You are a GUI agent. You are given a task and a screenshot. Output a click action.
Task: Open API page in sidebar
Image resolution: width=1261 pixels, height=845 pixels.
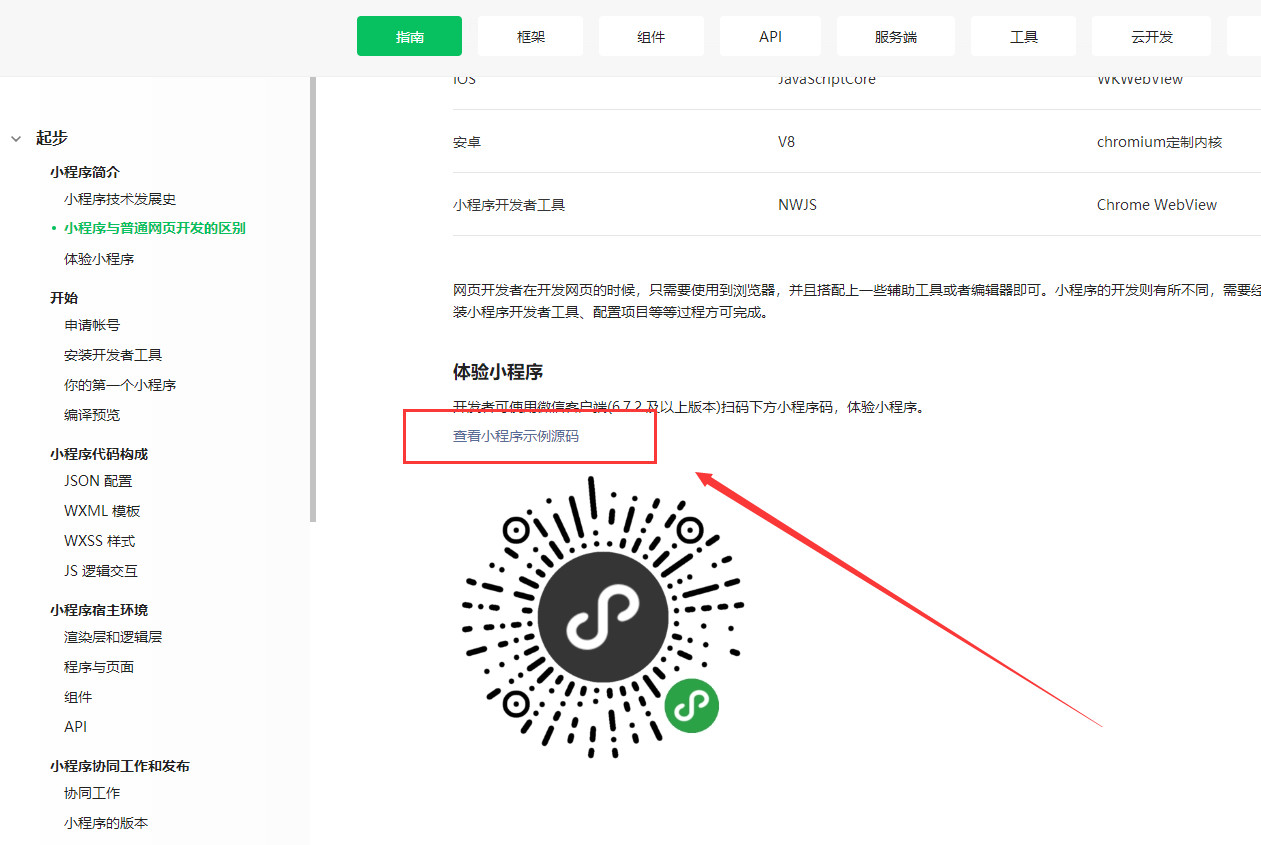coord(75,727)
